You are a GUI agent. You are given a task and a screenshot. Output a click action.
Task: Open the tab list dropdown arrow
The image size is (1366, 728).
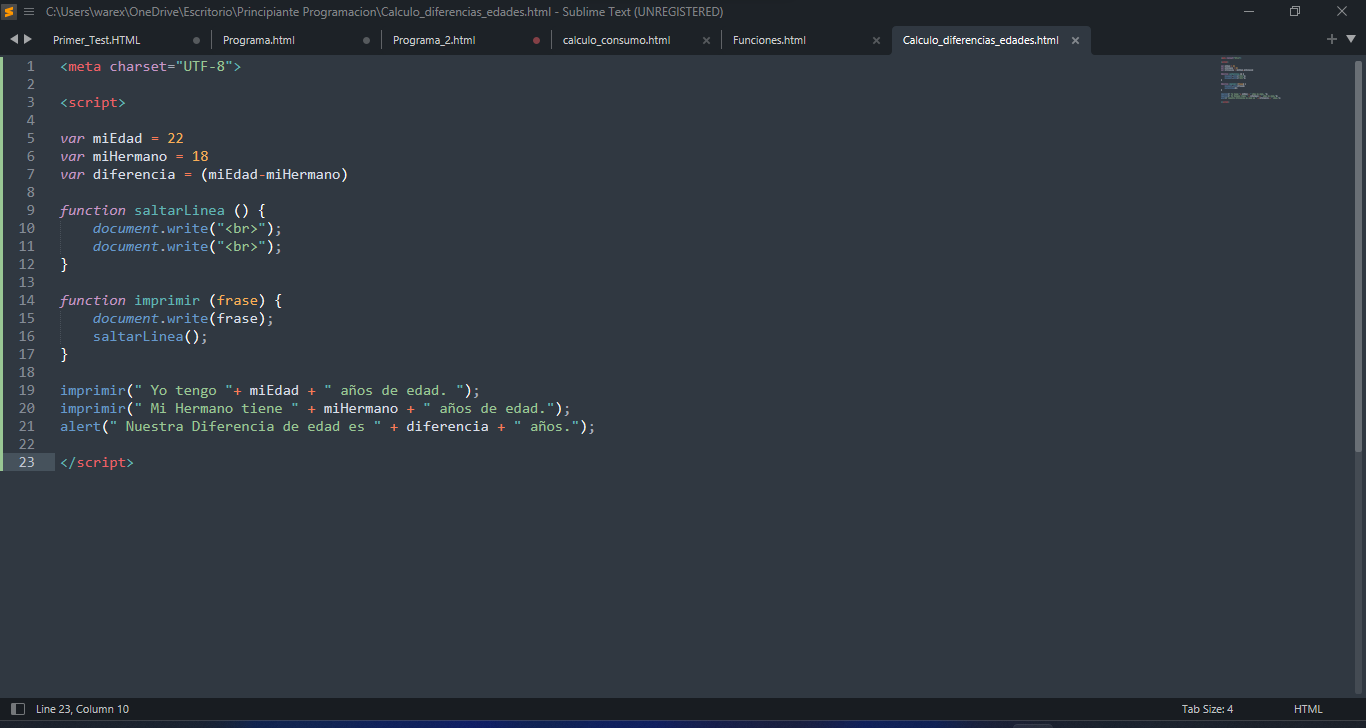(1349, 40)
